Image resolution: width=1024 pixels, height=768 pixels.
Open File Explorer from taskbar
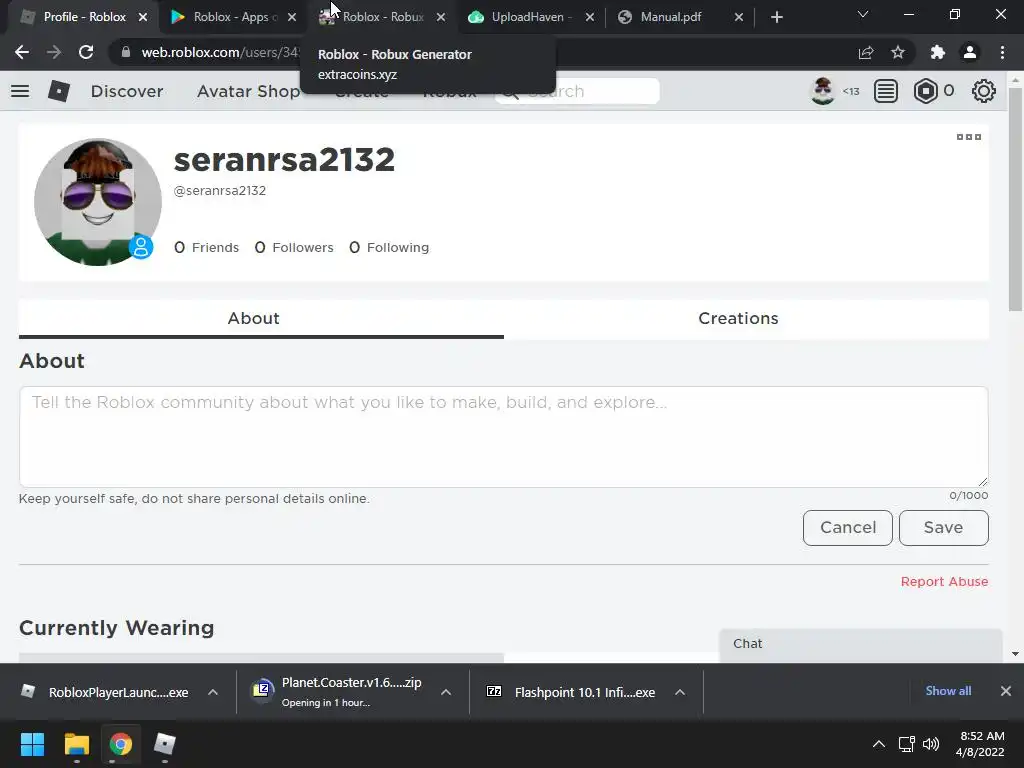point(76,744)
